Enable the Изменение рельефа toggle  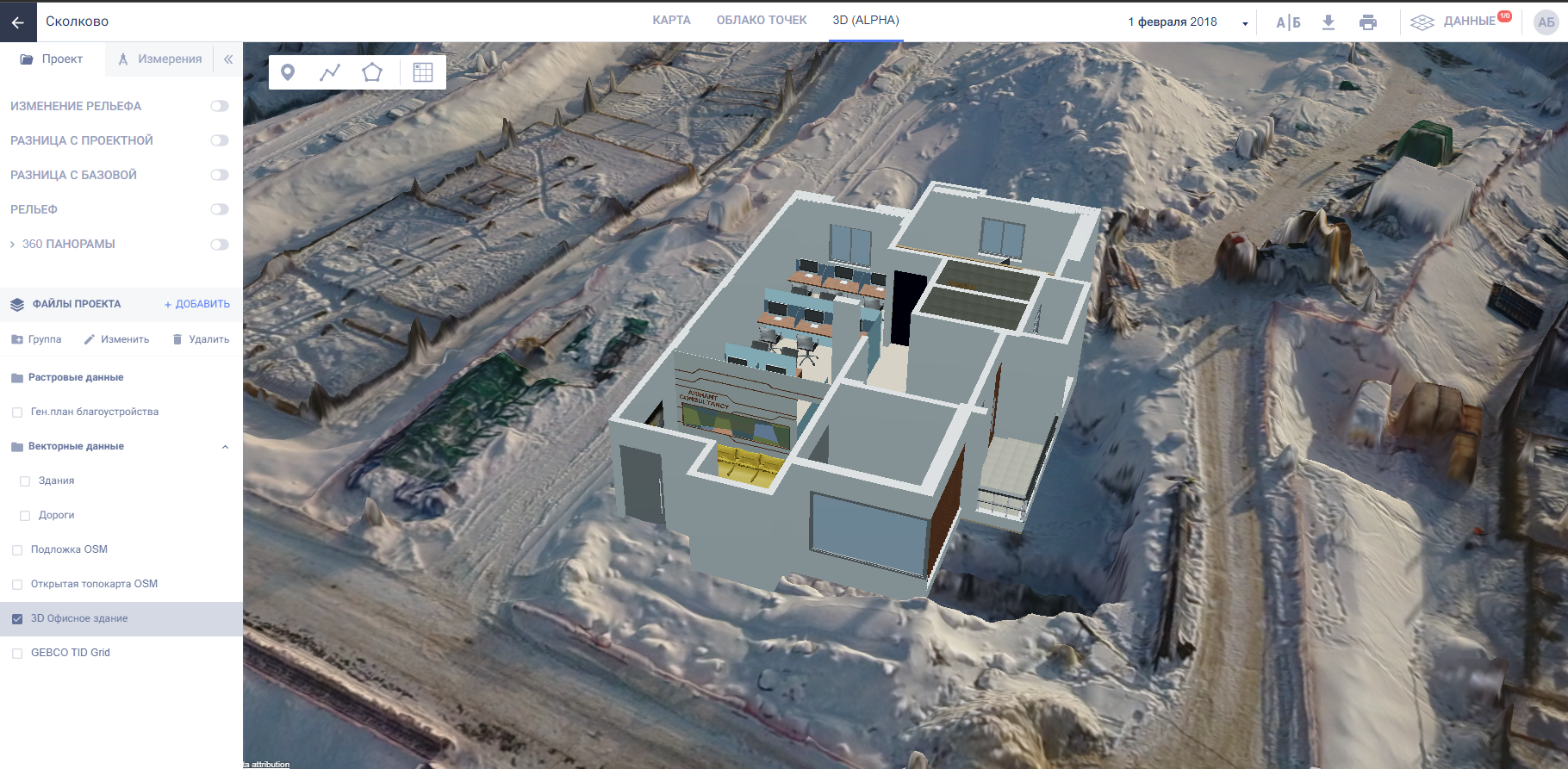220,106
